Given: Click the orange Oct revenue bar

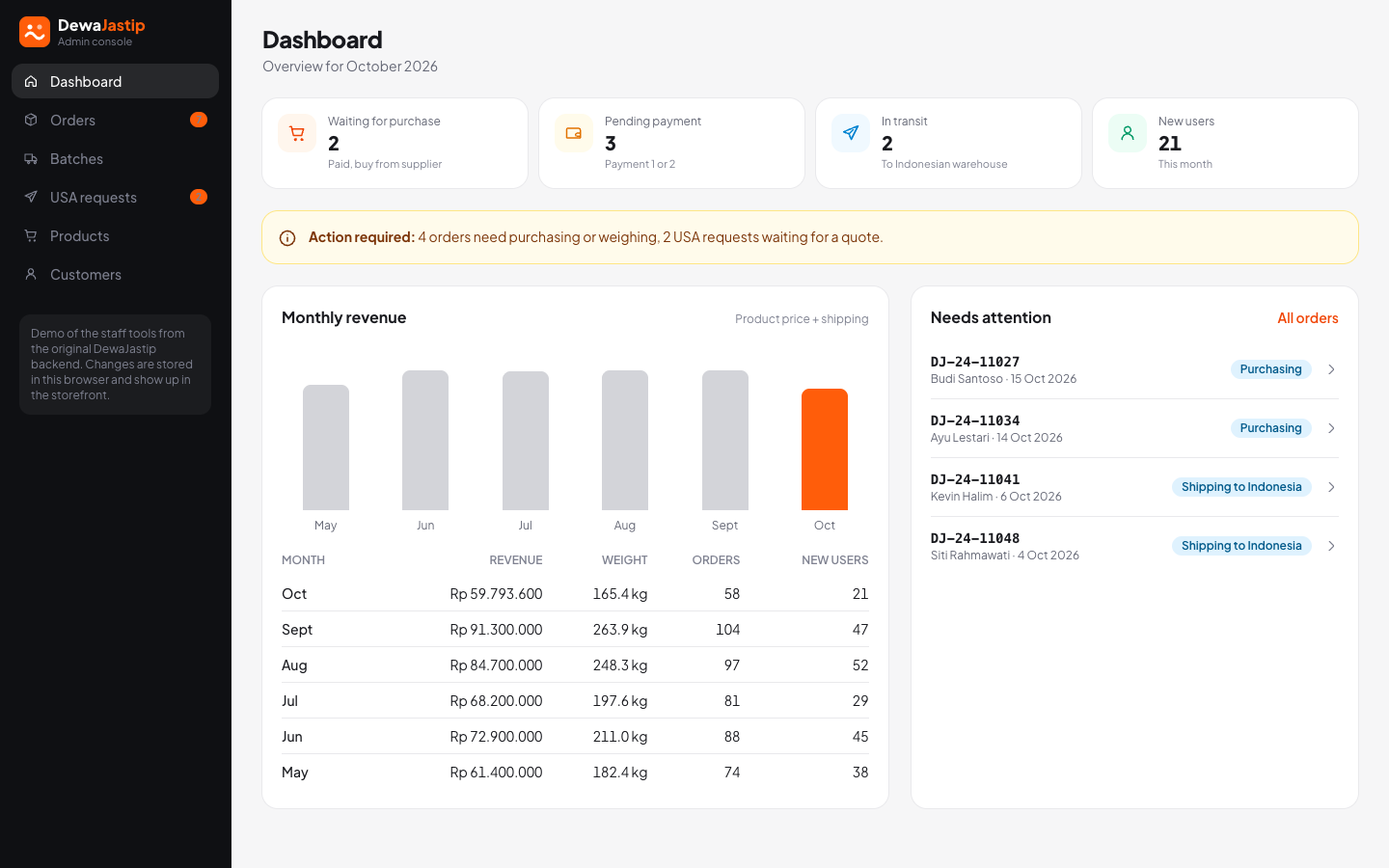Looking at the screenshot, I should 825,449.
